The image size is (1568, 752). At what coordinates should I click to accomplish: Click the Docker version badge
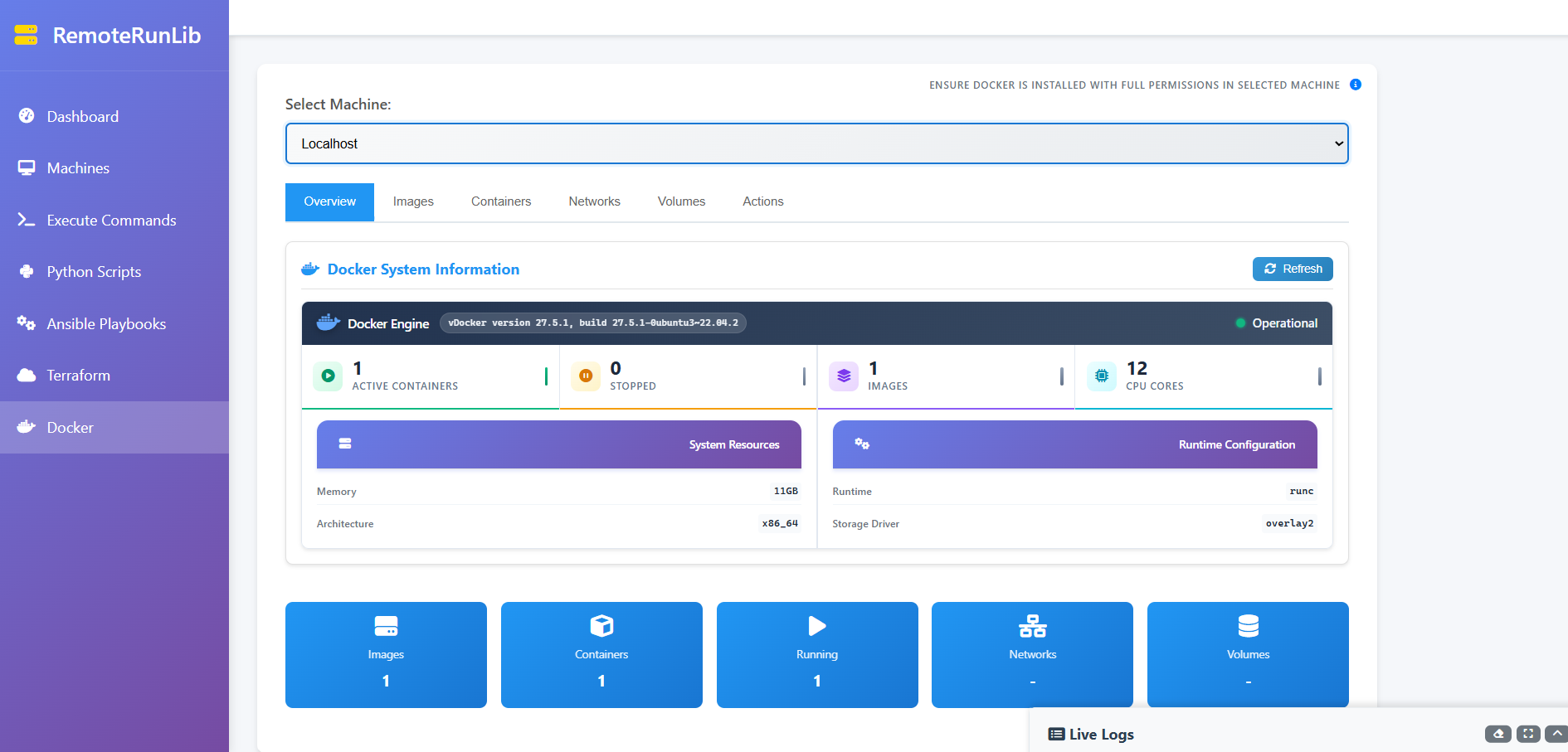[x=593, y=323]
